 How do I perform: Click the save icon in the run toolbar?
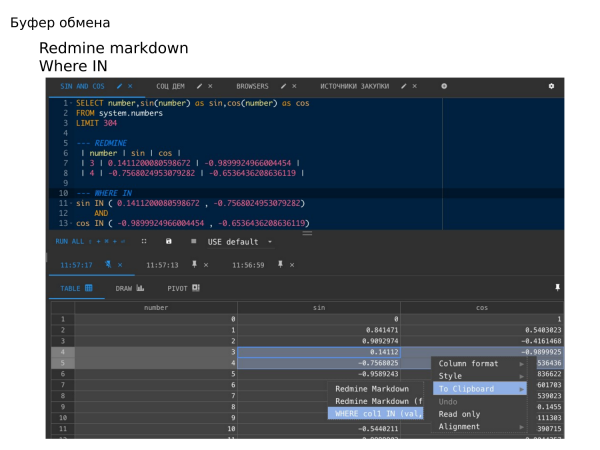[168, 241]
